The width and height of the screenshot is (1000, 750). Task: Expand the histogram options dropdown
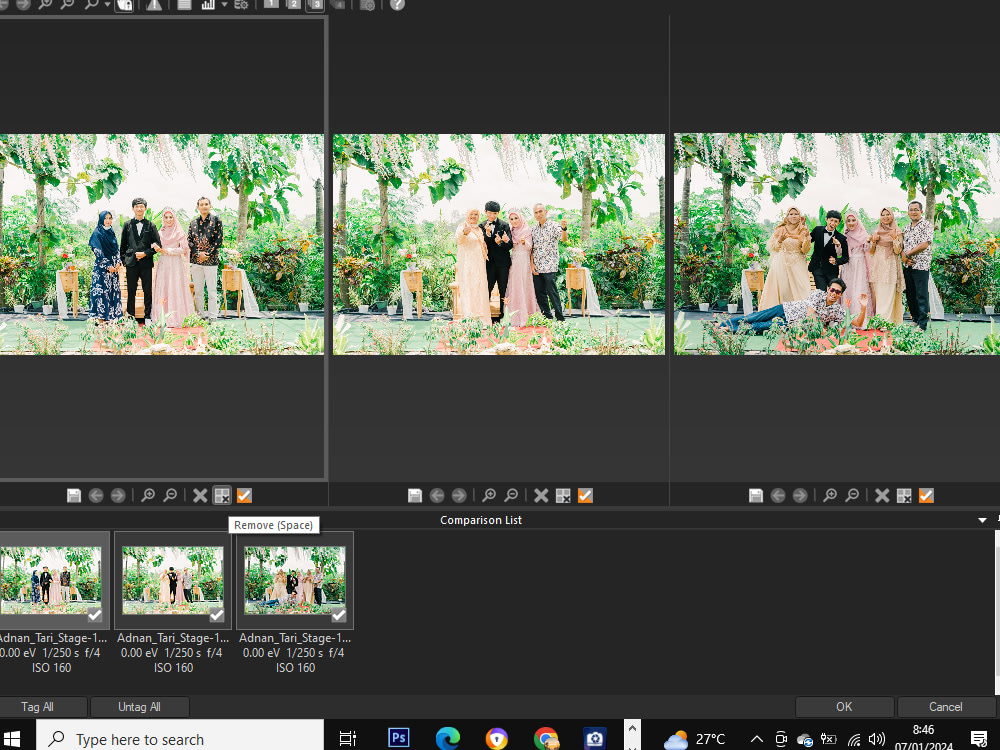pyautogui.click(x=225, y=5)
